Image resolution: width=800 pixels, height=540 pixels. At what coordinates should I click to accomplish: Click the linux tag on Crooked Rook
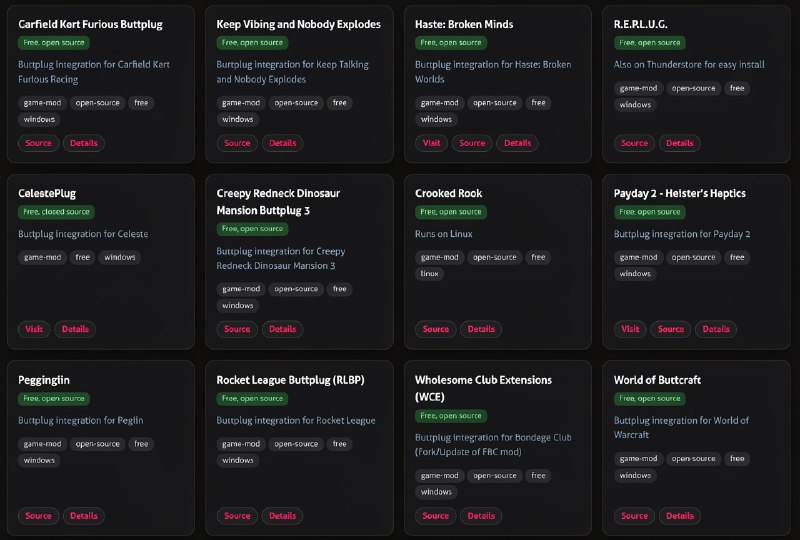(x=430, y=274)
